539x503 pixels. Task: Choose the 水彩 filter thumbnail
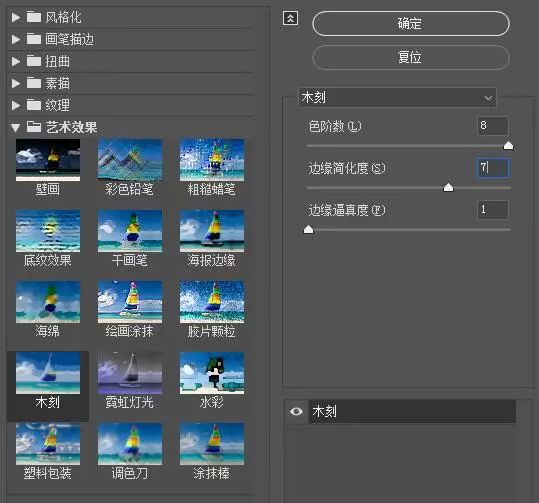[x=212, y=373]
